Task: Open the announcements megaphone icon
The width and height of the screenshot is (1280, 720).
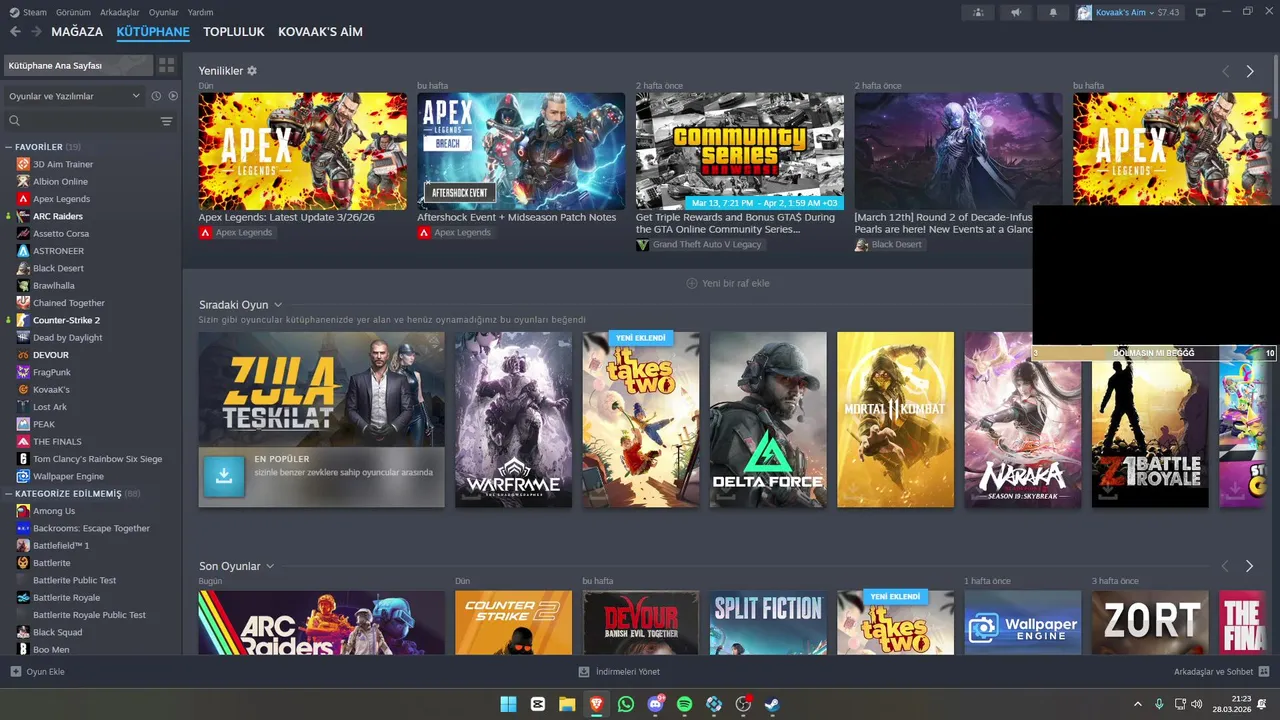Action: coord(1015,12)
